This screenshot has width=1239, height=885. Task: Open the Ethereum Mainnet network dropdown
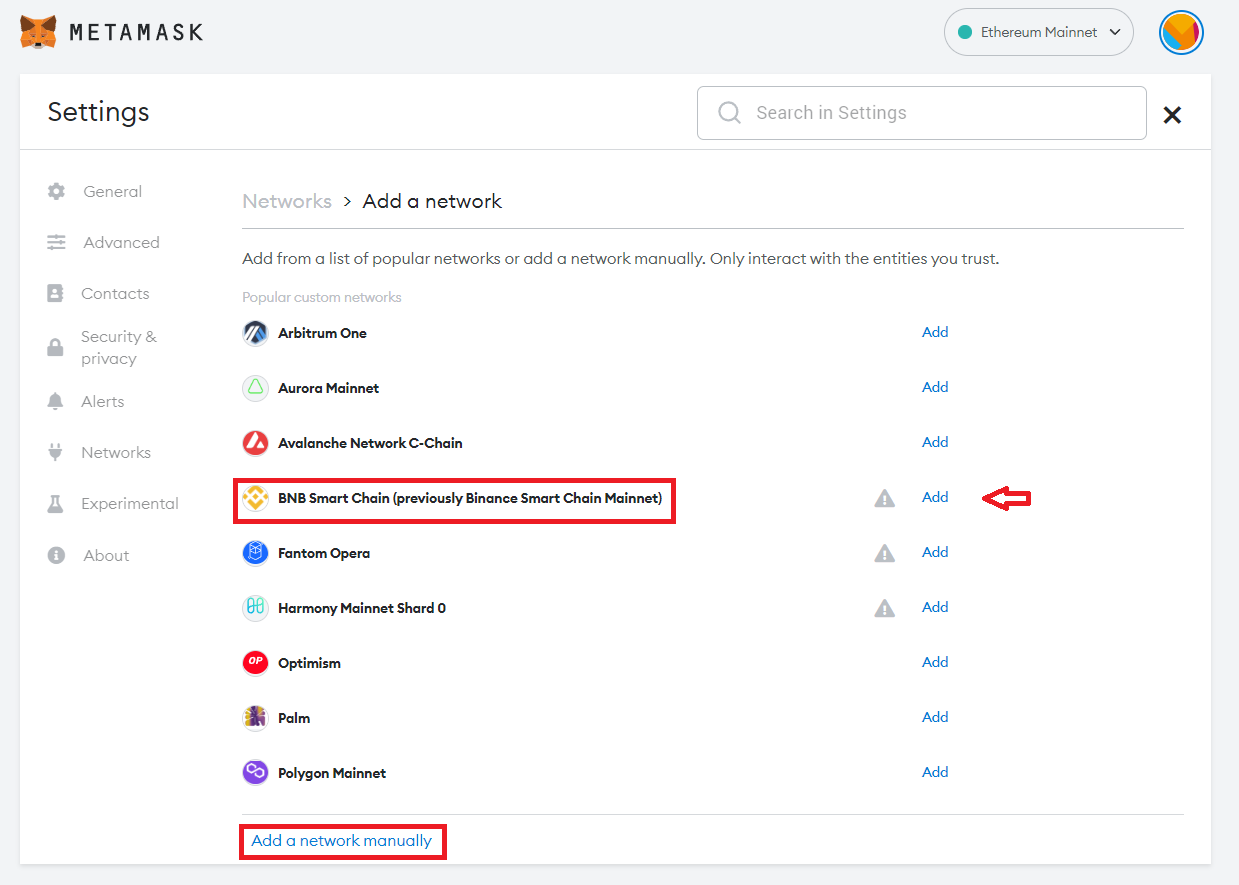[x=1038, y=32]
